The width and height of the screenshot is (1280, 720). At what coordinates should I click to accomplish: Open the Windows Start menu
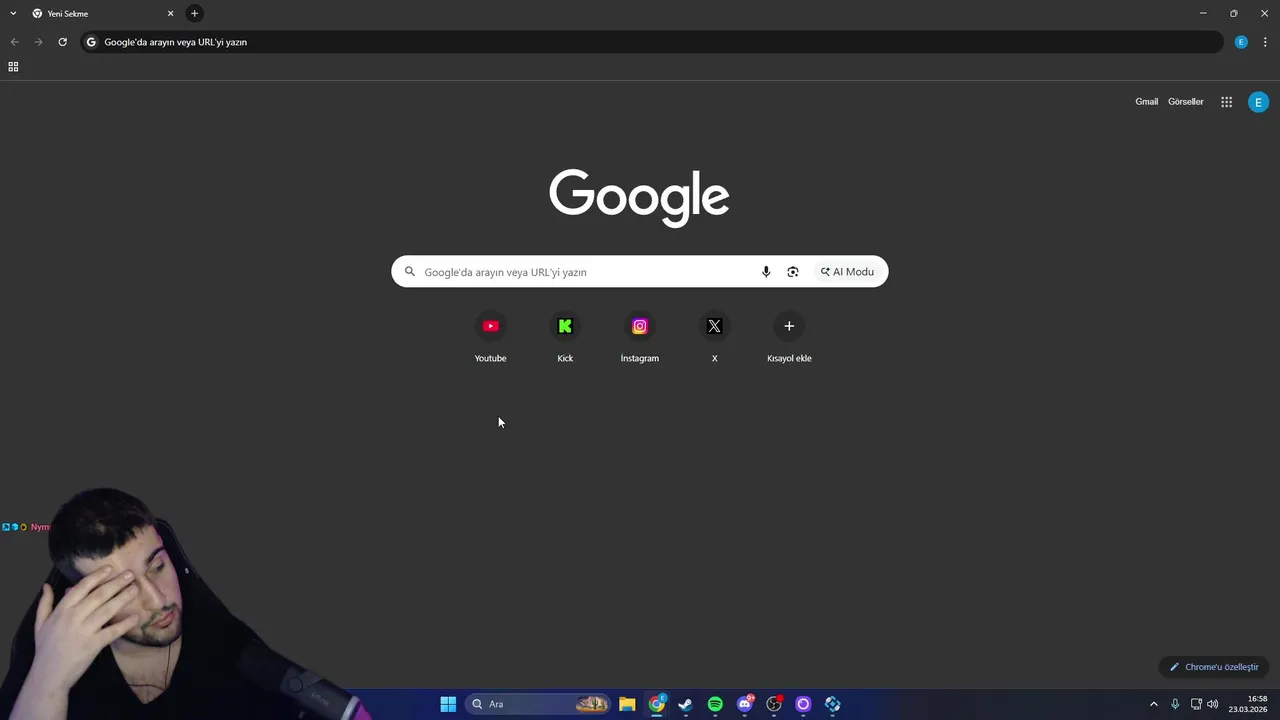pos(448,704)
